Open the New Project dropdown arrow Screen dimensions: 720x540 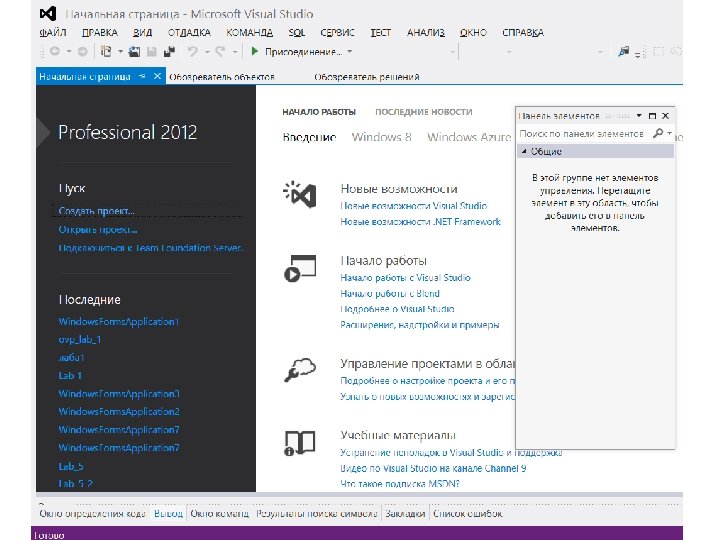(x=120, y=51)
